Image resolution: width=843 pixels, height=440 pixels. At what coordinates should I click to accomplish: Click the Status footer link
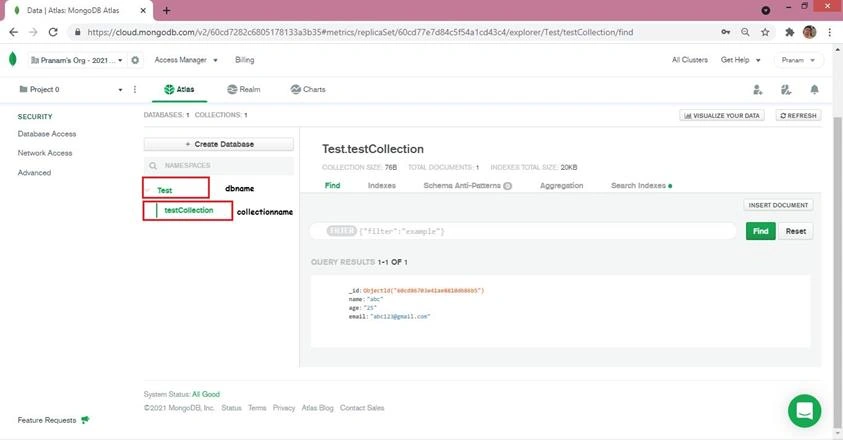pyautogui.click(x=231, y=408)
